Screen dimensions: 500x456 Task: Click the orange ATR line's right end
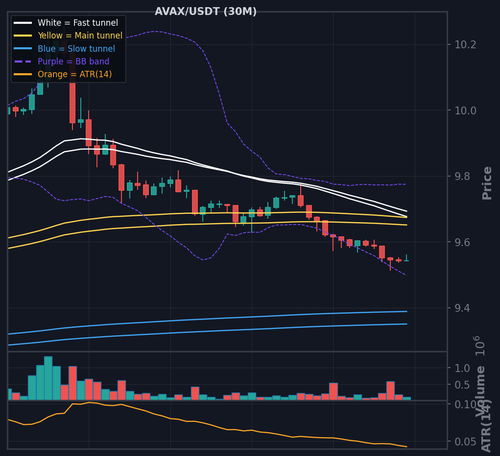pos(406,447)
